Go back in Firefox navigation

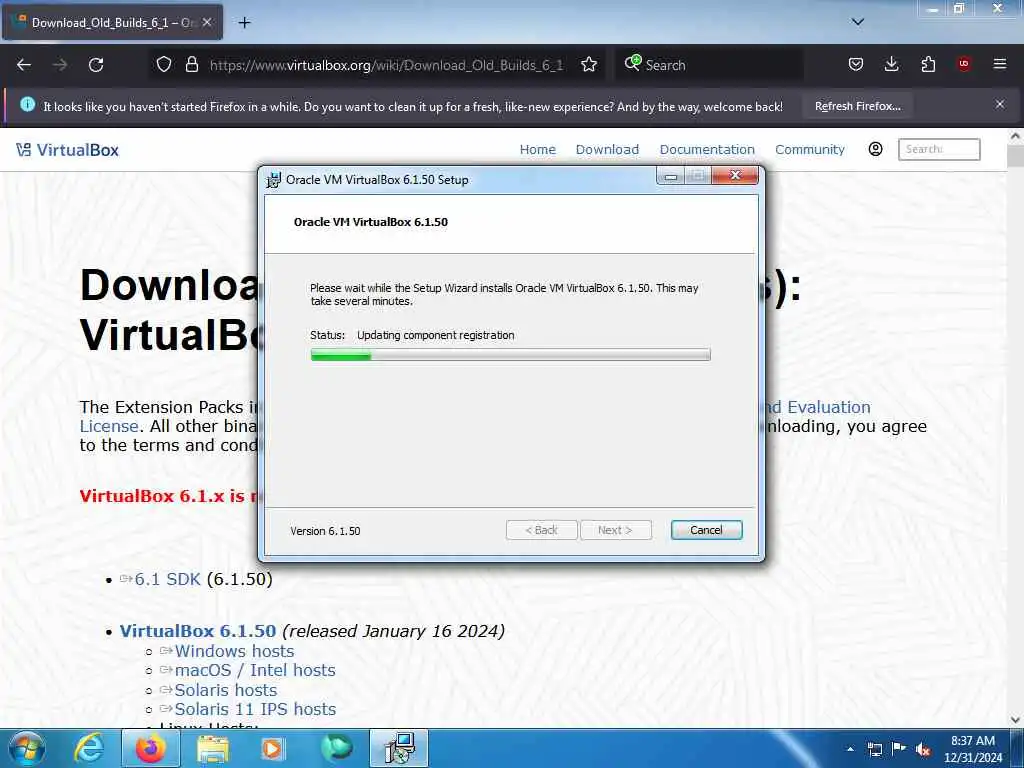(24, 65)
